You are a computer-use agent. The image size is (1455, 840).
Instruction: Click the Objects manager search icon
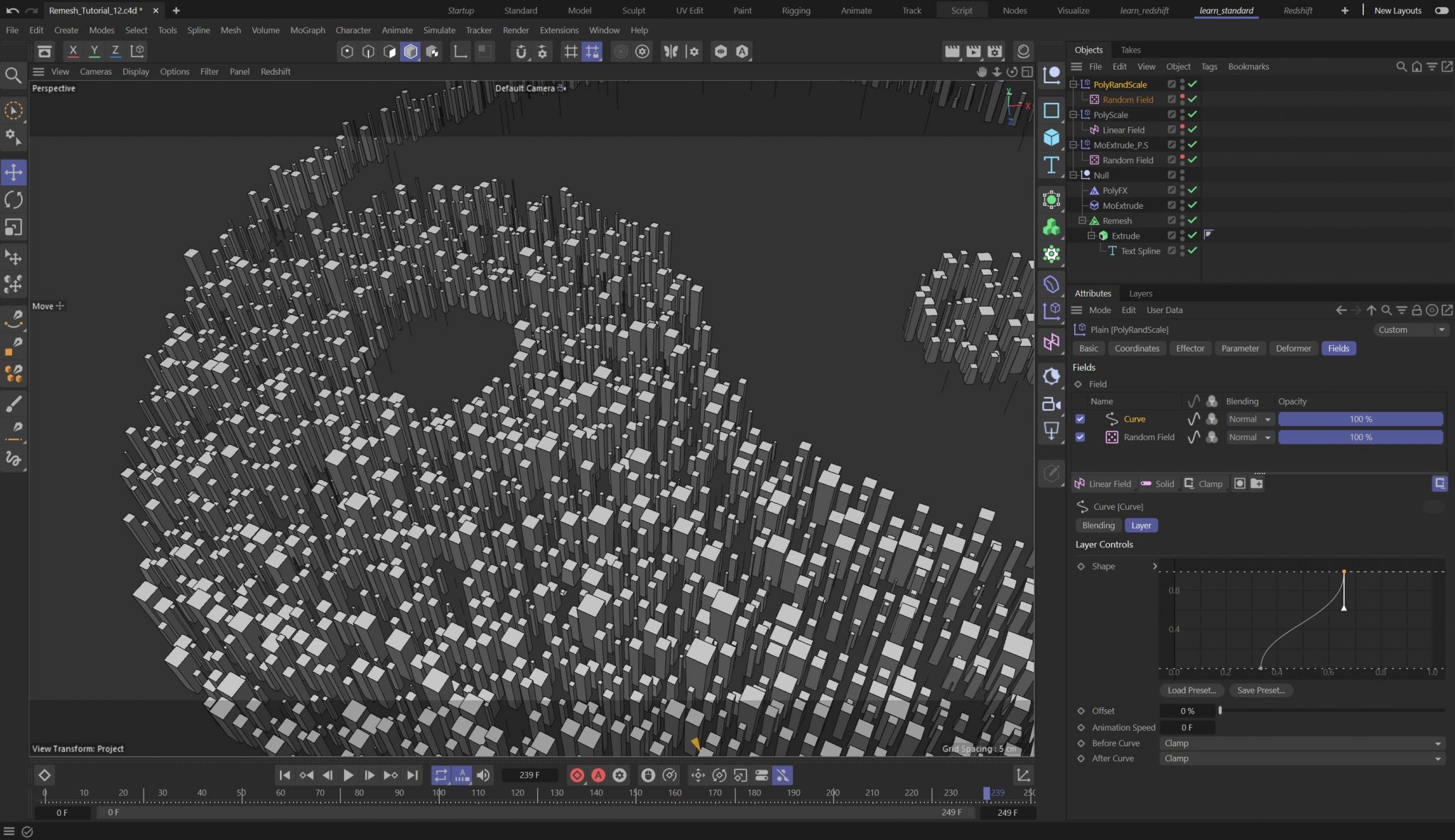(1401, 67)
